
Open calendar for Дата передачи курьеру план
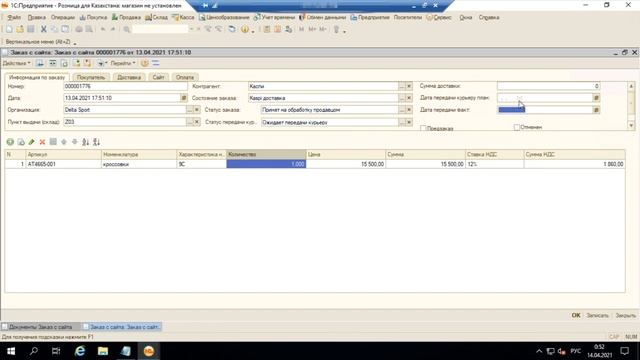pos(596,98)
